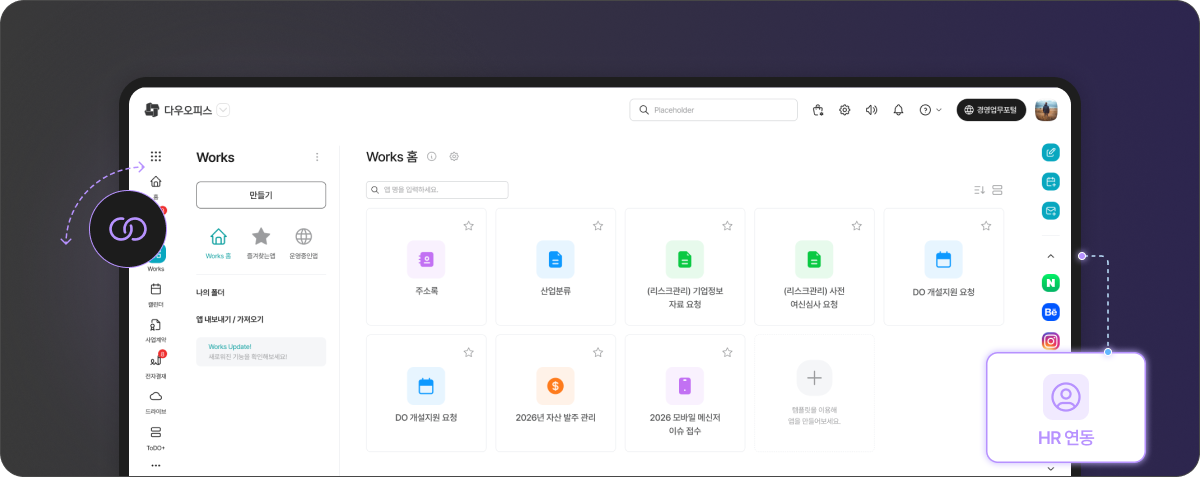Open 캘린더 from the left sidebar

156,293
